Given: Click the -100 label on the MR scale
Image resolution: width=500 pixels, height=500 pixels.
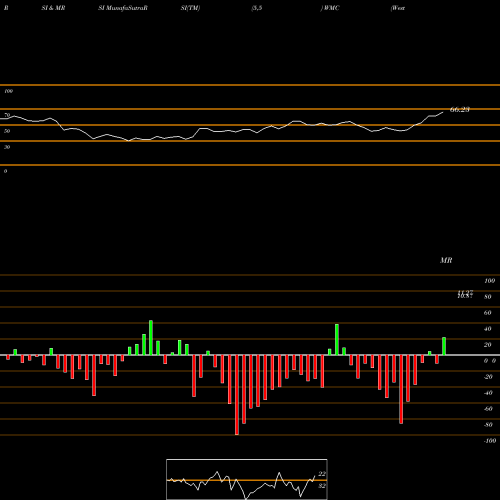Looking at the screenshot, I should [x=490, y=441].
